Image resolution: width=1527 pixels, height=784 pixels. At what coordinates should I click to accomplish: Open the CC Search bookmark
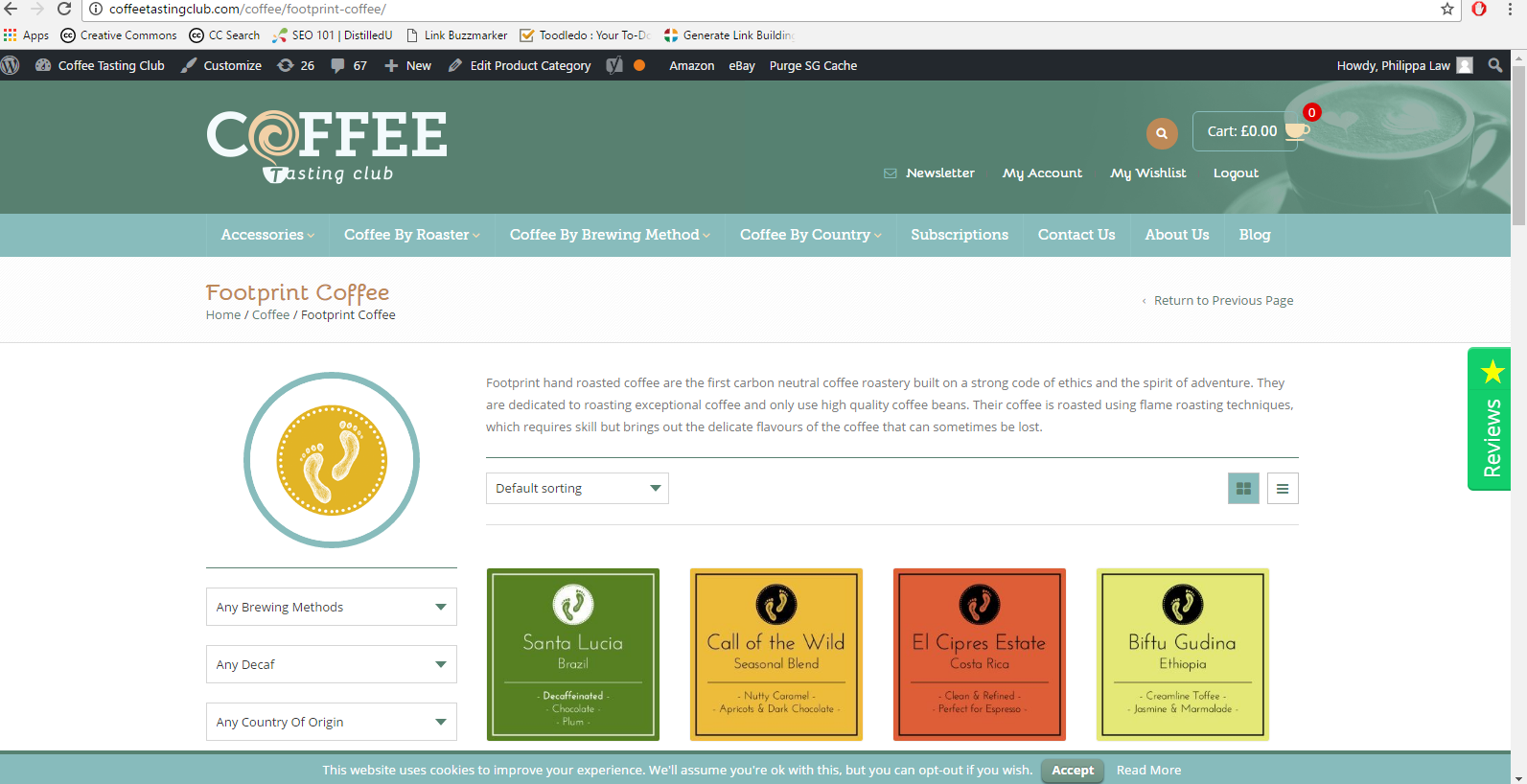click(x=224, y=35)
